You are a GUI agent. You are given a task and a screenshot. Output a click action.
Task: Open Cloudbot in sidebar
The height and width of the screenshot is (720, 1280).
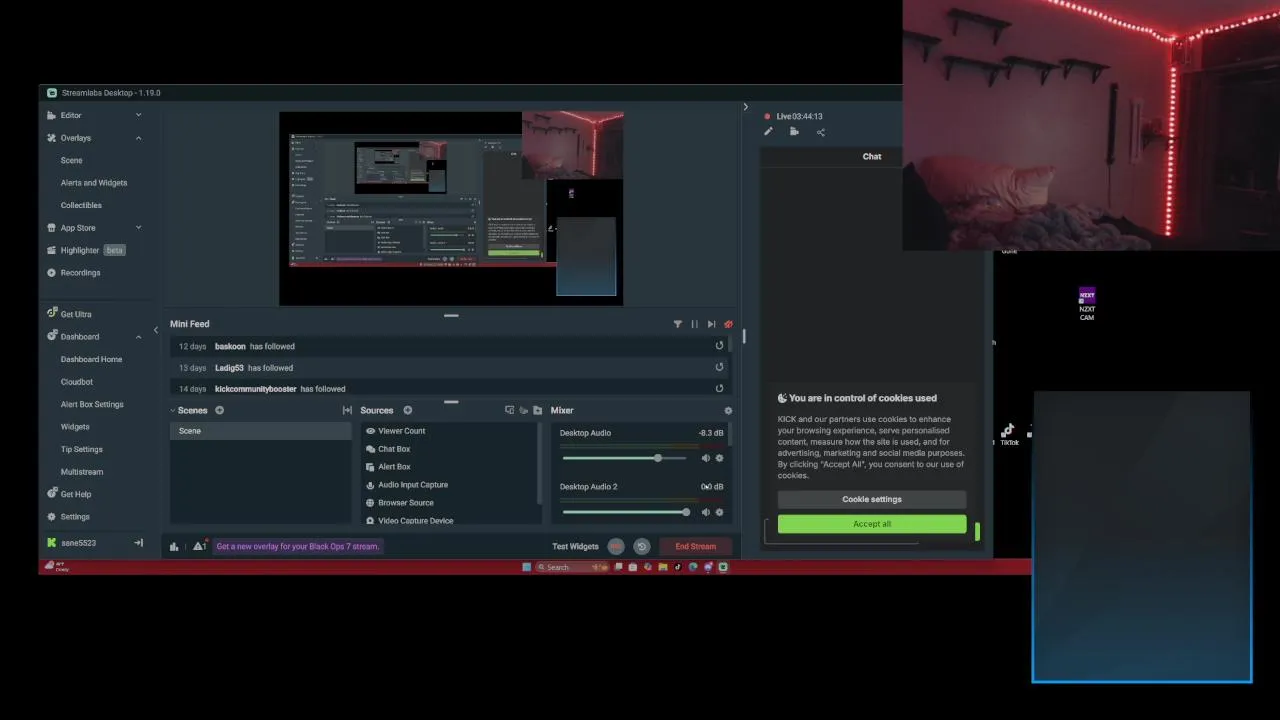(x=77, y=382)
